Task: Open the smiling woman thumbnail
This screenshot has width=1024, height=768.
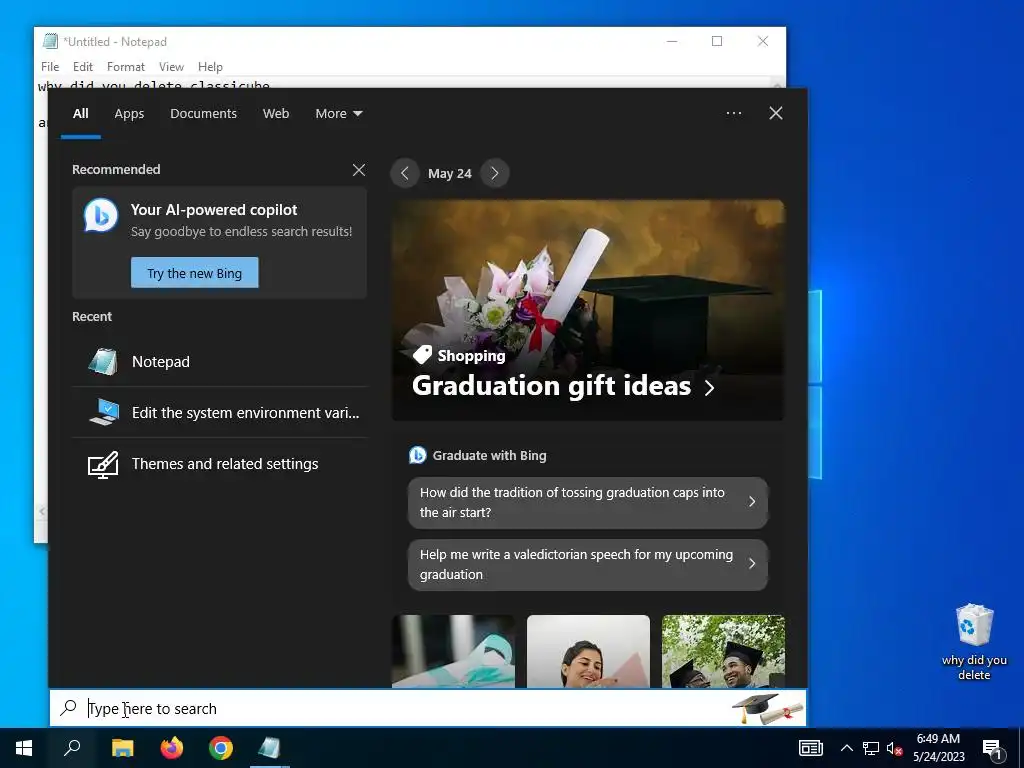Action: [x=588, y=651]
